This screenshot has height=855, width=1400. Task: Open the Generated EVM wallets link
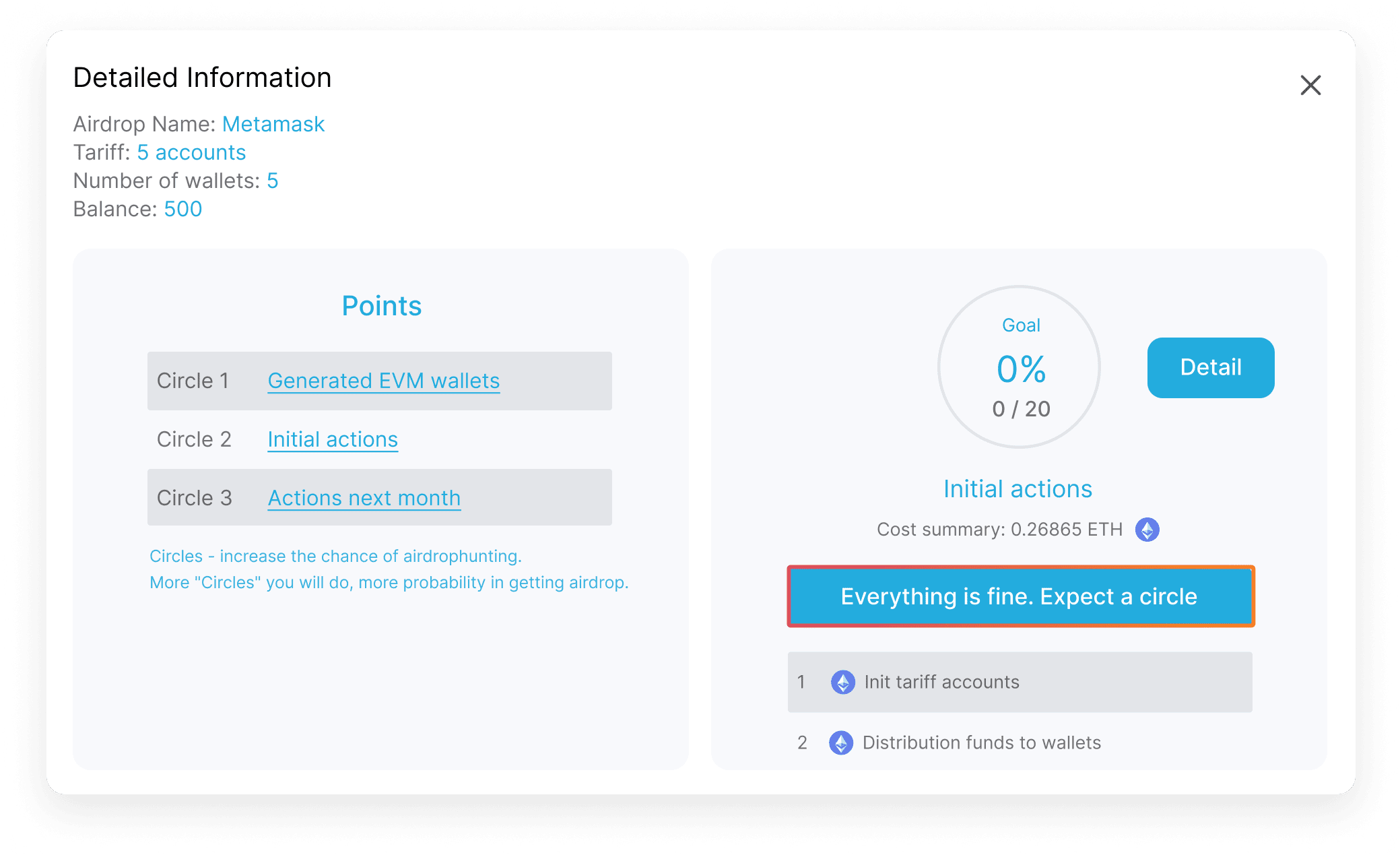(x=383, y=381)
